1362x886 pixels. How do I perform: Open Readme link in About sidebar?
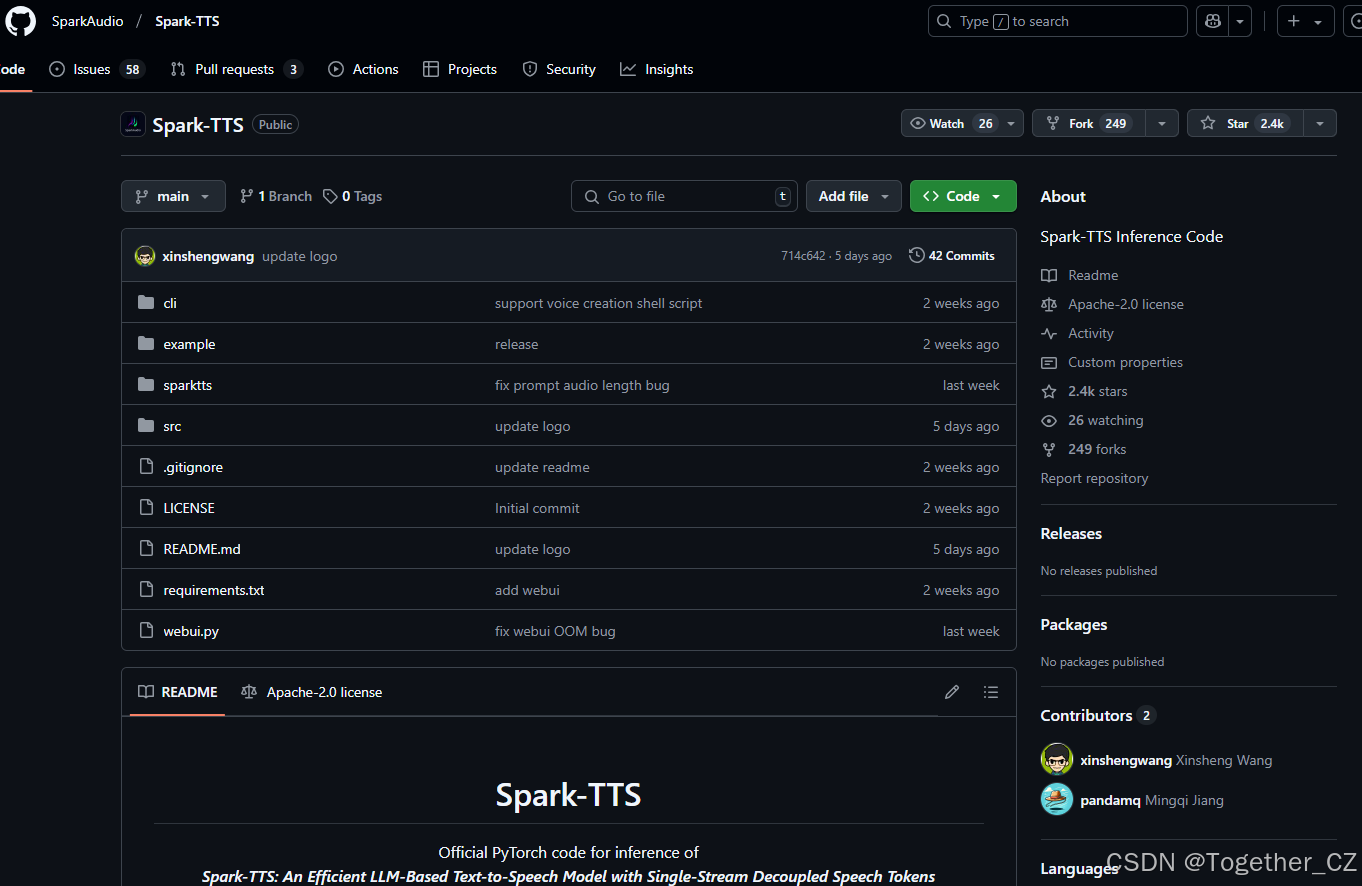pos(1079,275)
